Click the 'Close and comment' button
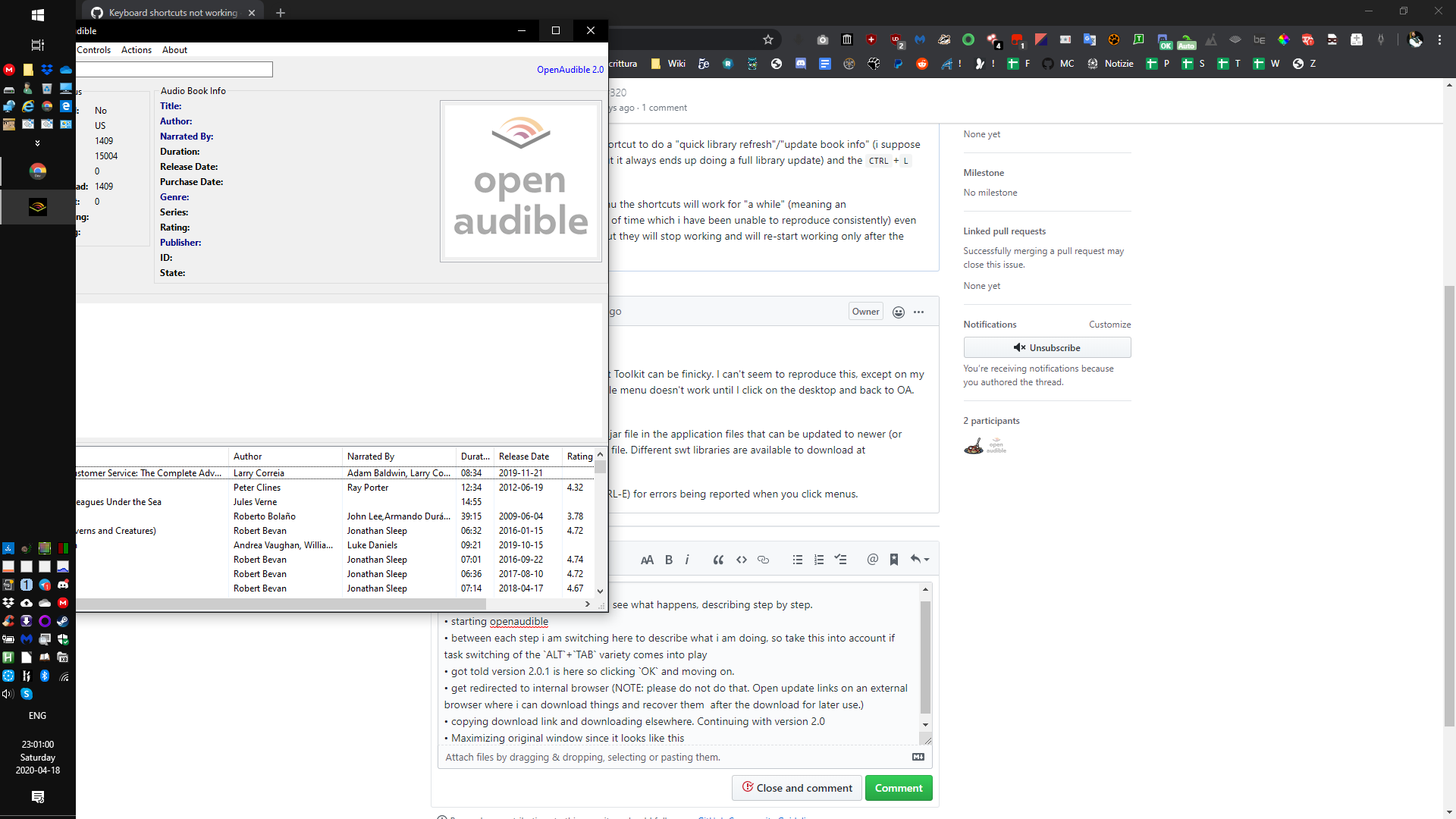 tap(795, 788)
